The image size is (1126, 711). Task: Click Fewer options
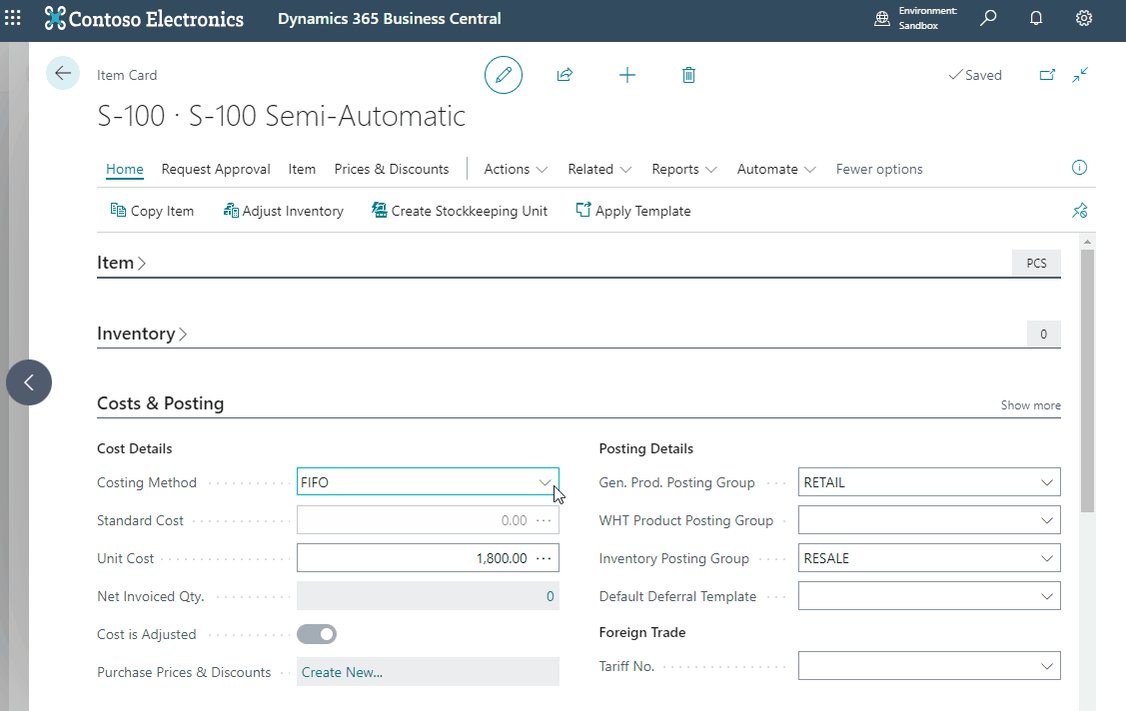click(879, 169)
